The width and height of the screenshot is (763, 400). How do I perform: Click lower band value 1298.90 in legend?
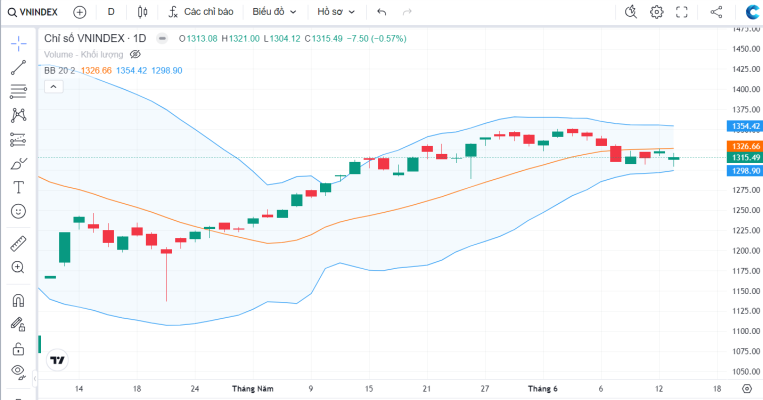167,71
